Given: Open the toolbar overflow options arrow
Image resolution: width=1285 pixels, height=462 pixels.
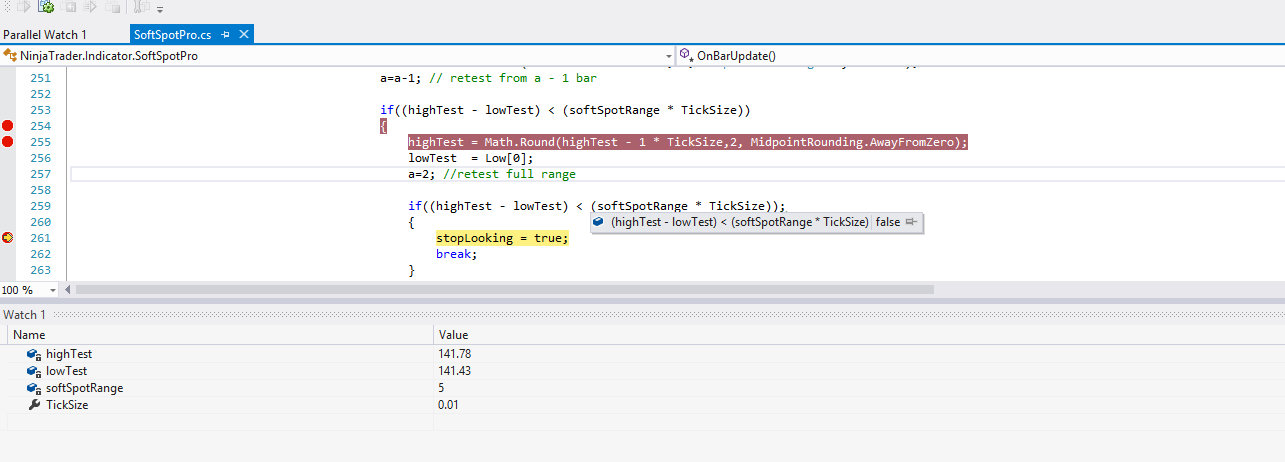Looking at the screenshot, I should pos(160,9).
